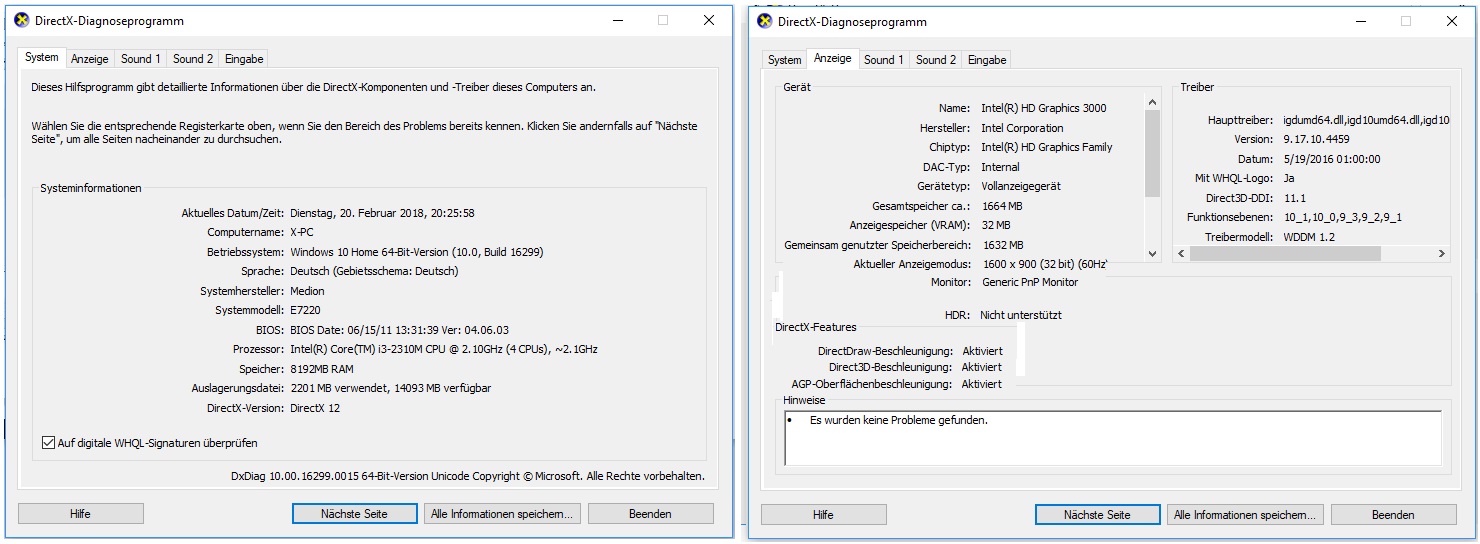Click DirectX icon in left window title bar
Image resolution: width=1480 pixels, height=544 pixels.
[22, 20]
